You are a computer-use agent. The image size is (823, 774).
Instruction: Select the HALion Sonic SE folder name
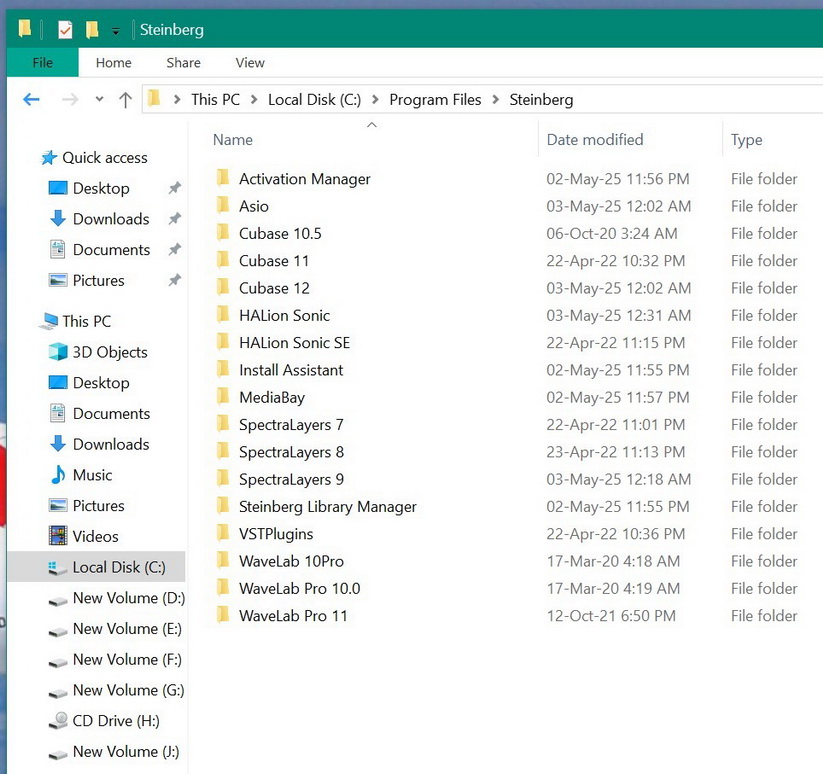294,343
